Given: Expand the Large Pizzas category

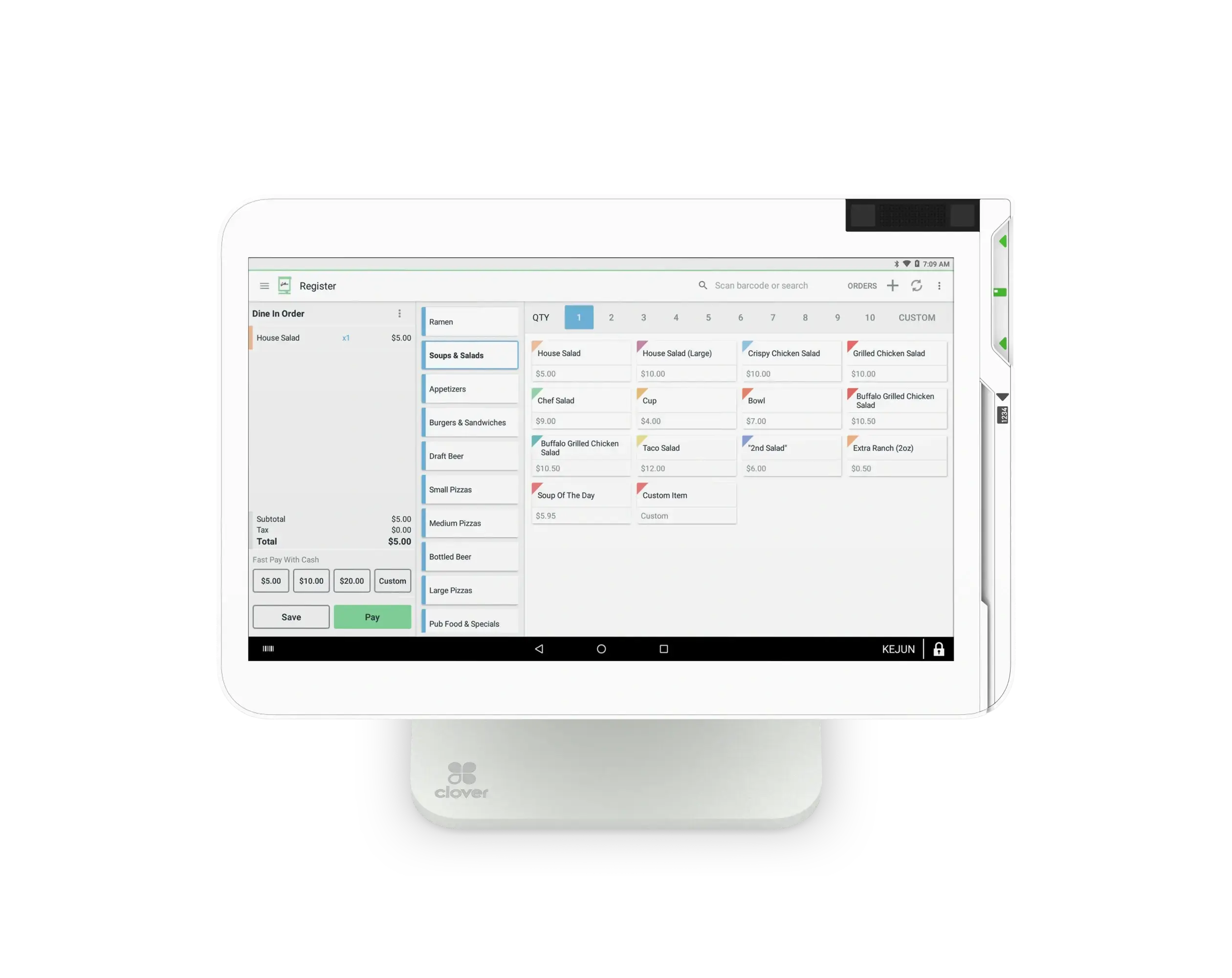Looking at the screenshot, I should pos(468,590).
